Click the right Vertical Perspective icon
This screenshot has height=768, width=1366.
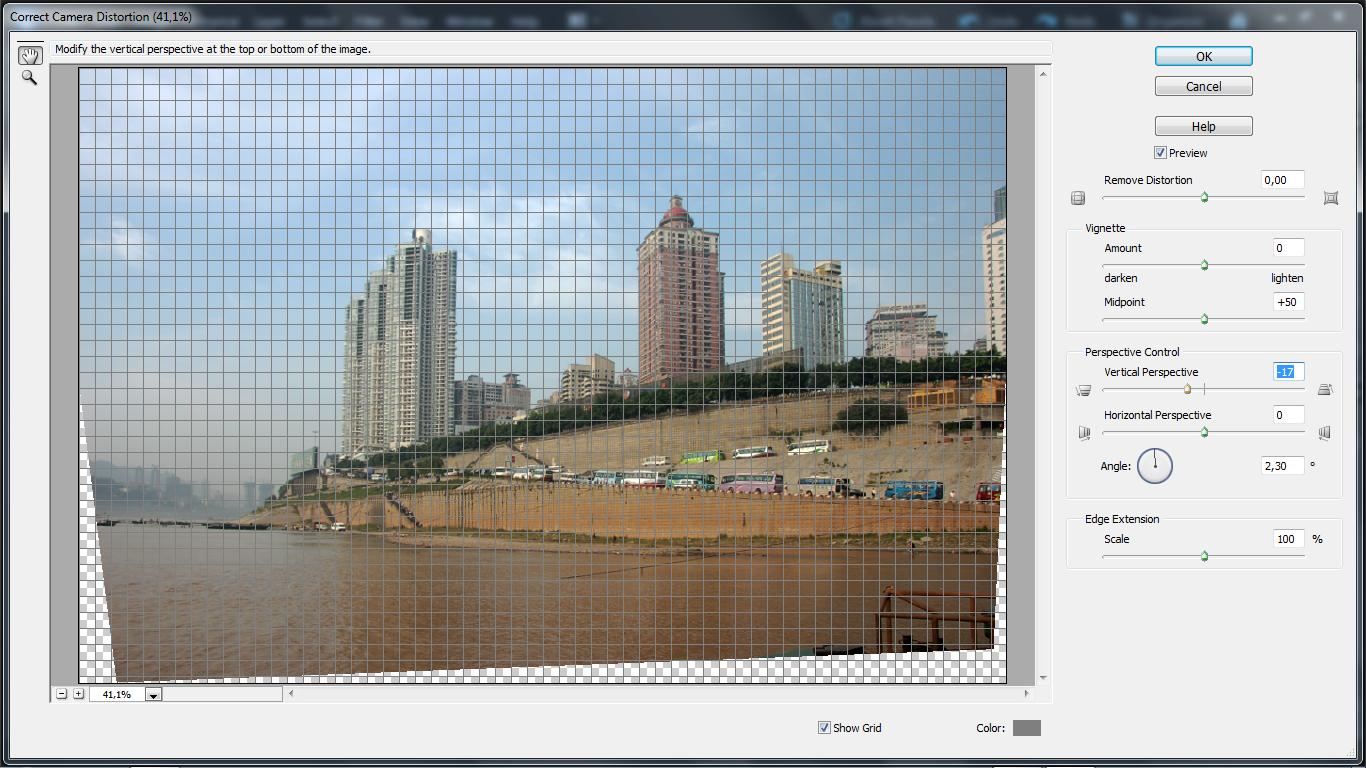pyautogui.click(x=1325, y=390)
